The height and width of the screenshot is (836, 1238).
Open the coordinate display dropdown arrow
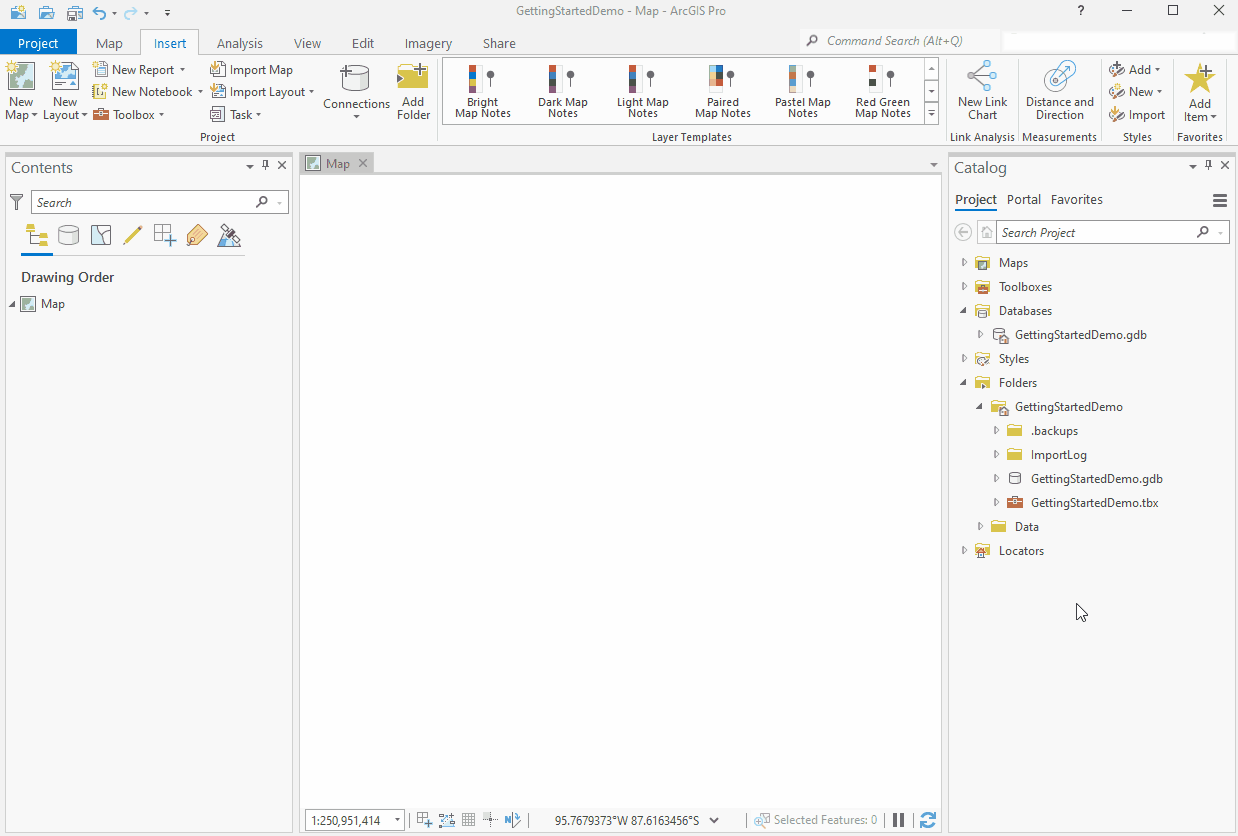tap(714, 821)
